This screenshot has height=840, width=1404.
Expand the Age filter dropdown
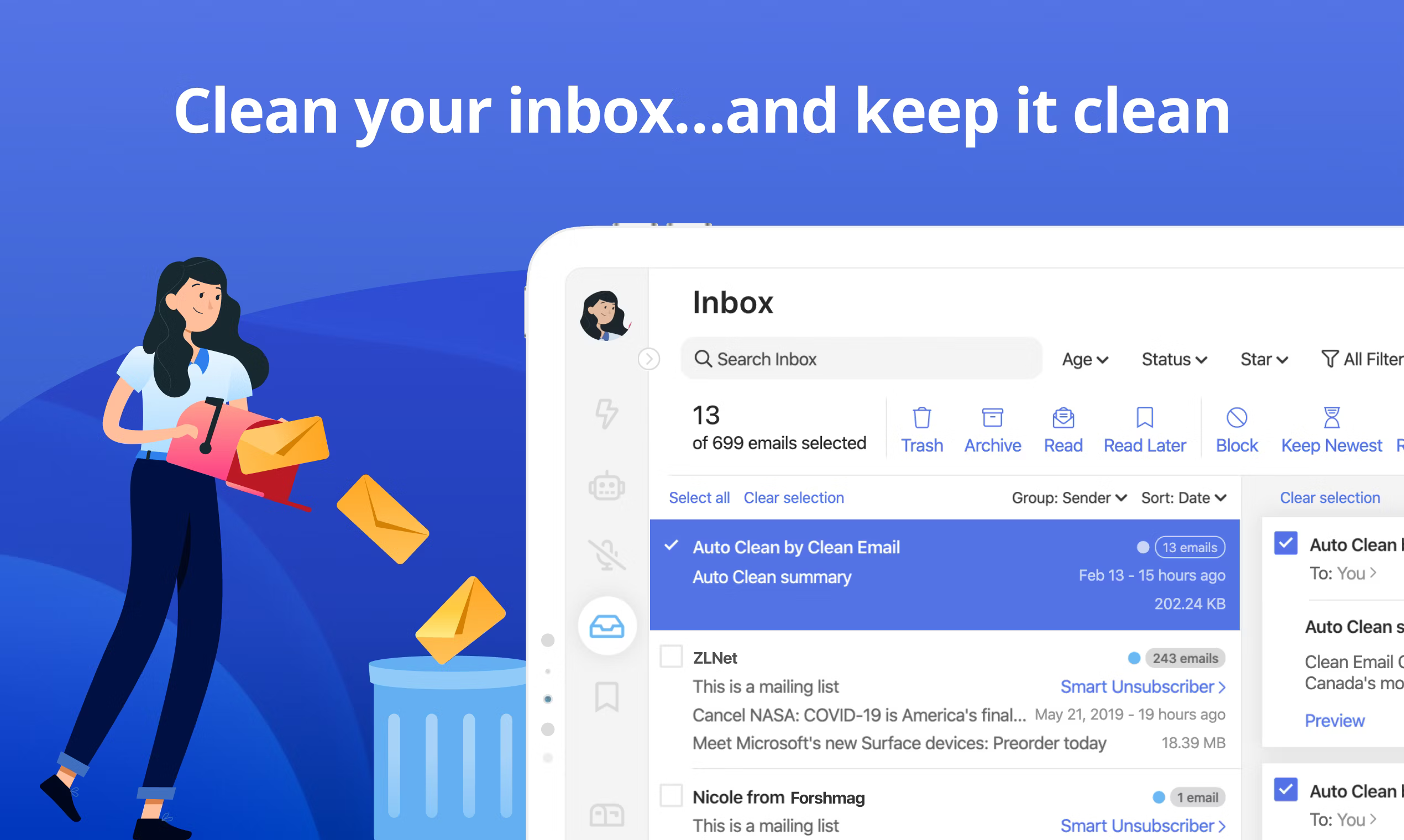click(1085, 359)
